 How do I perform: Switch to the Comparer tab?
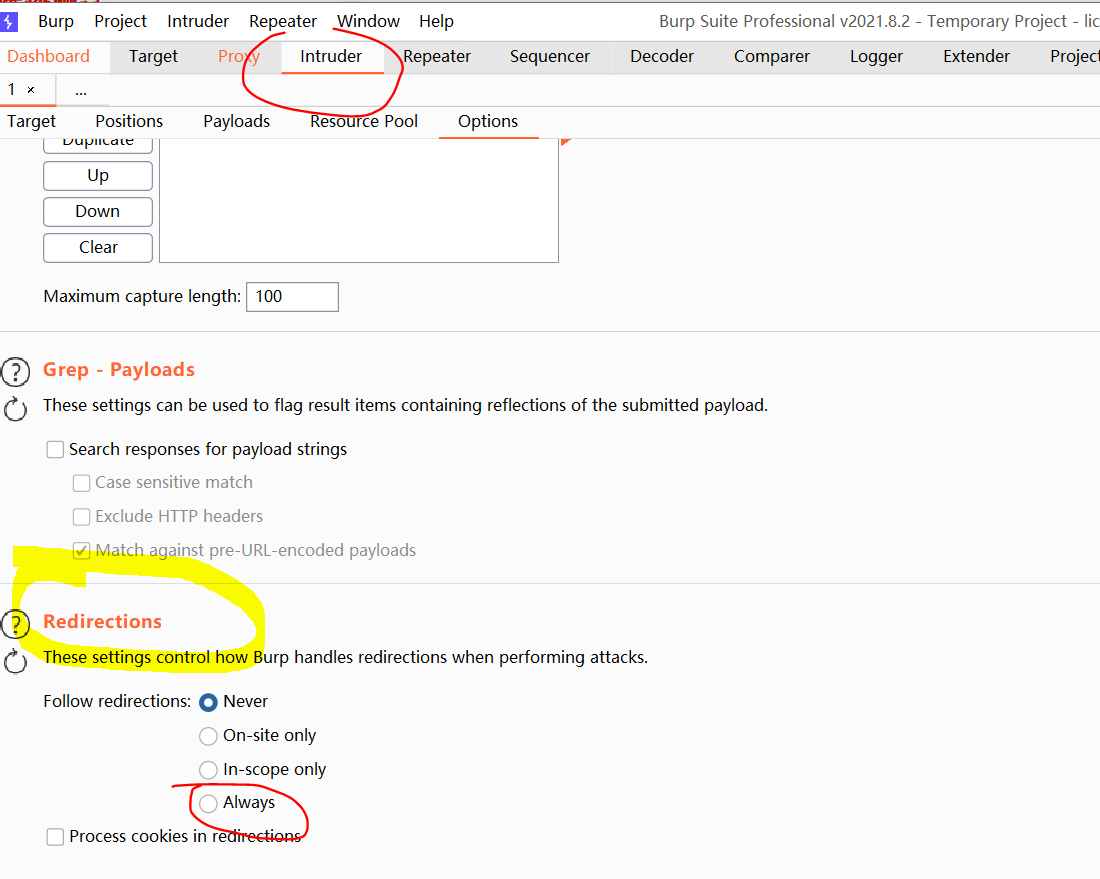point(772,56)
